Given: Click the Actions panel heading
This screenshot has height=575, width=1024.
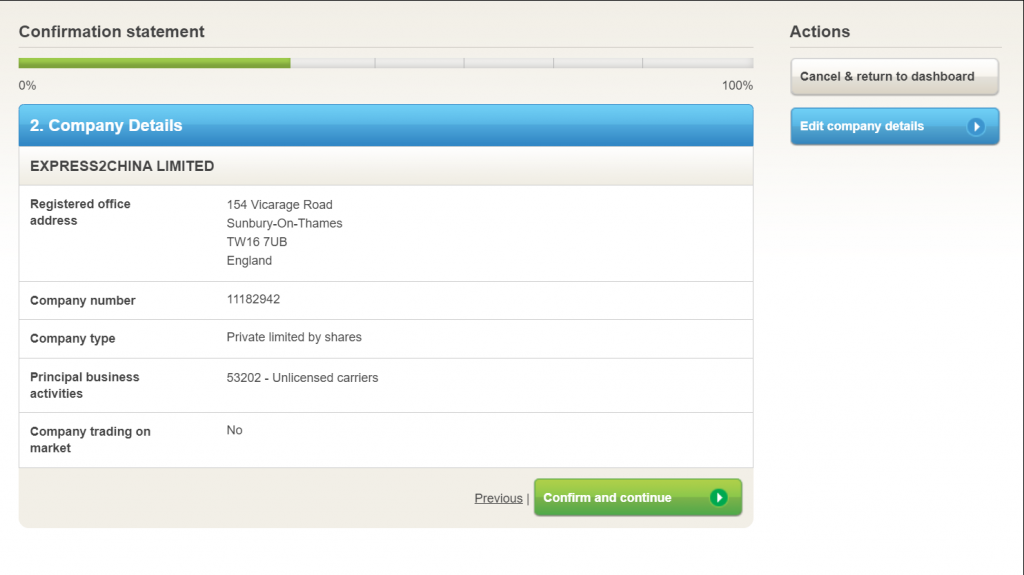Looking at the screenshot, I should (x=819, y=32).
